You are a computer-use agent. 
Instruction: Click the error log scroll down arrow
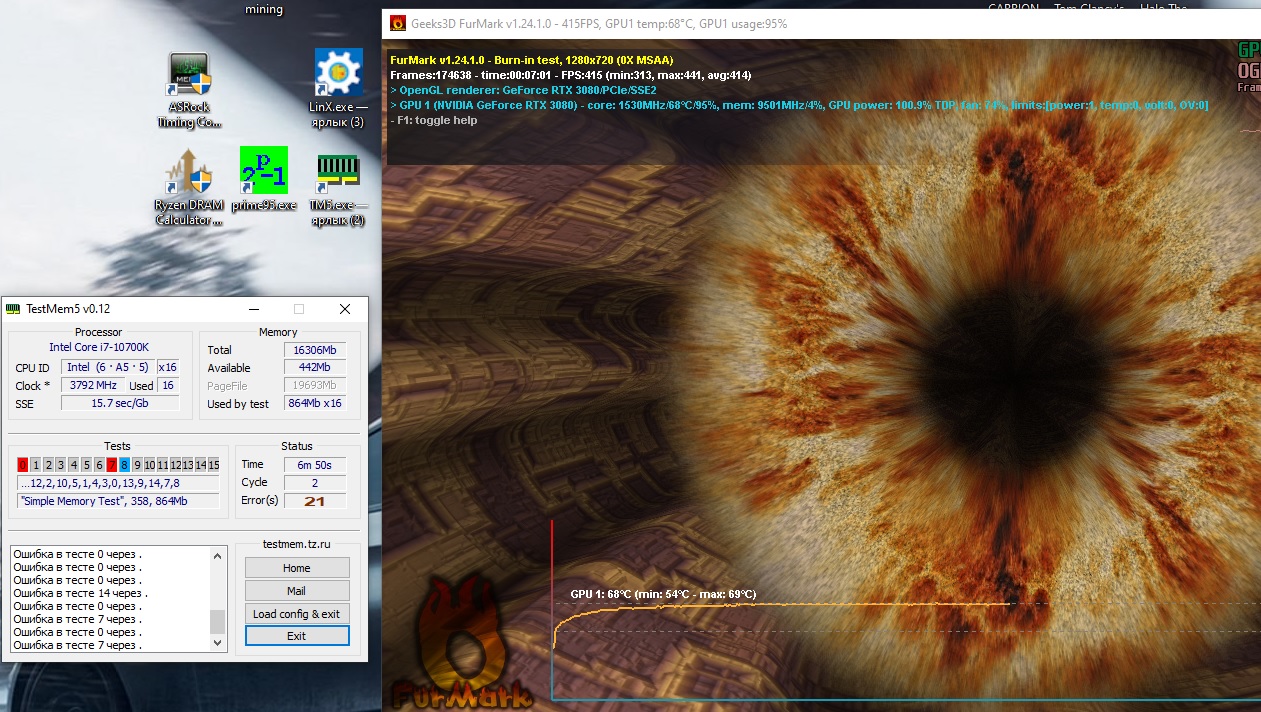[217, 644]
